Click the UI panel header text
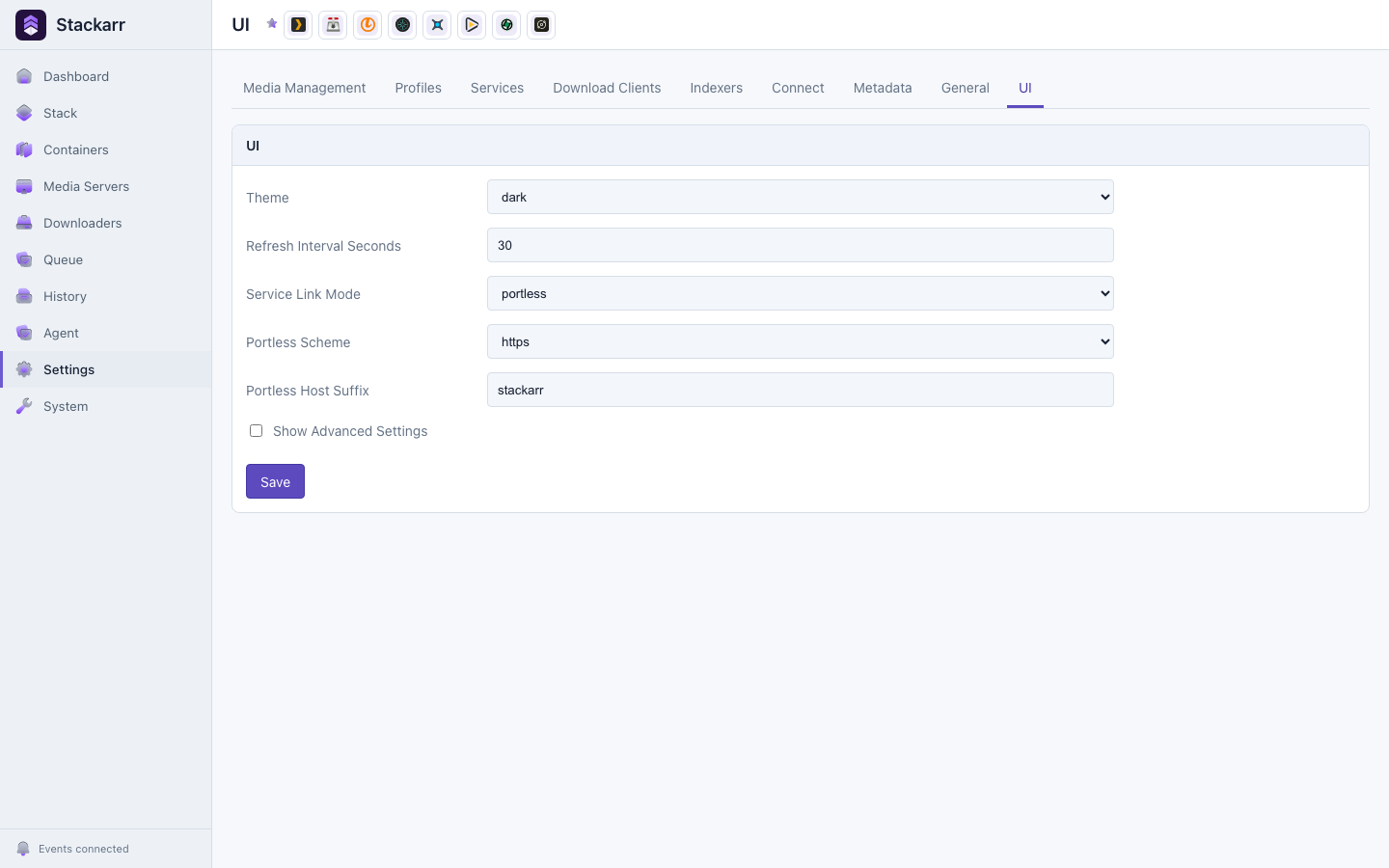Screen dimensions: 1389x868 (x=253, y=146)
